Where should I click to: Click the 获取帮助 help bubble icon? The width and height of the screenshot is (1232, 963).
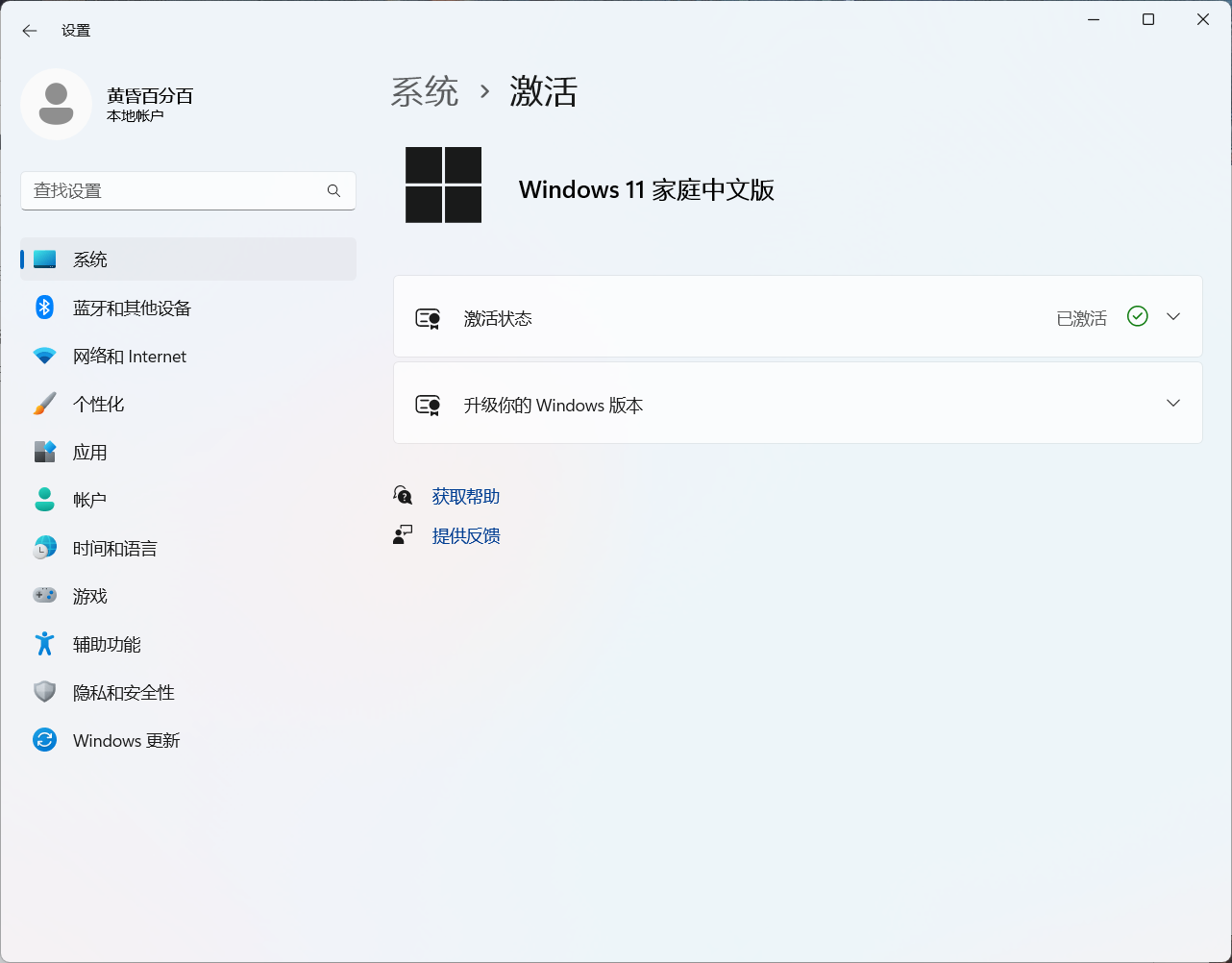click(x=404, y=496)
